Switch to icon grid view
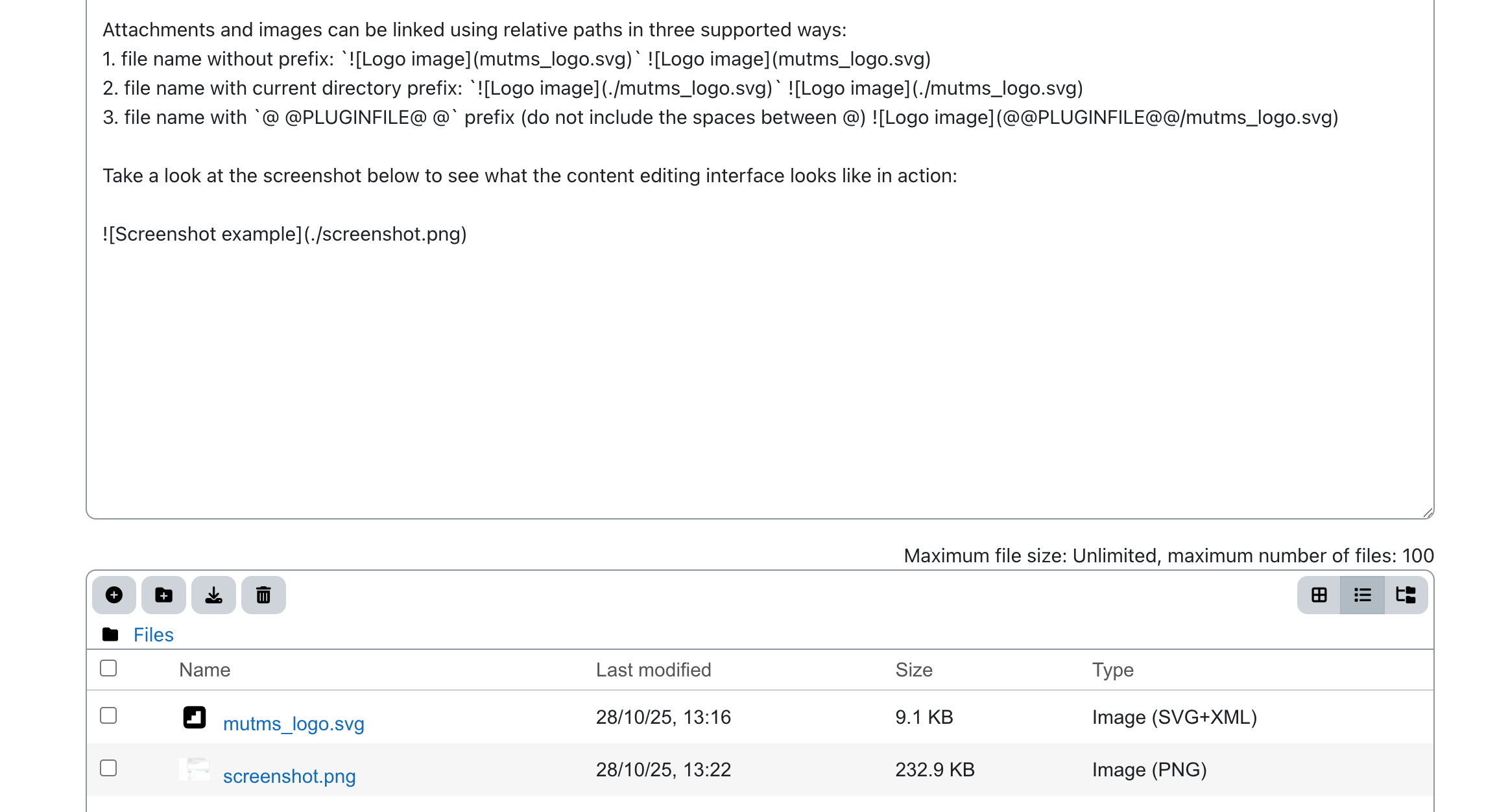Viewport: 1497px width, 812px height. tap(1319, 595)
